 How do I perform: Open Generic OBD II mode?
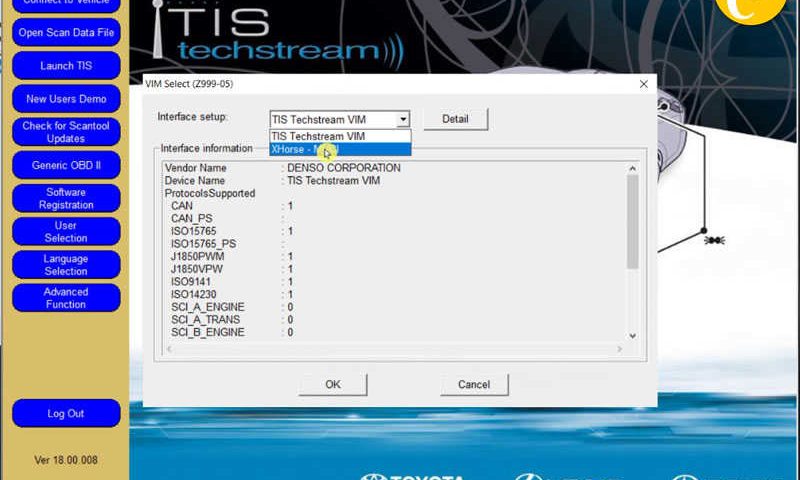66,165
